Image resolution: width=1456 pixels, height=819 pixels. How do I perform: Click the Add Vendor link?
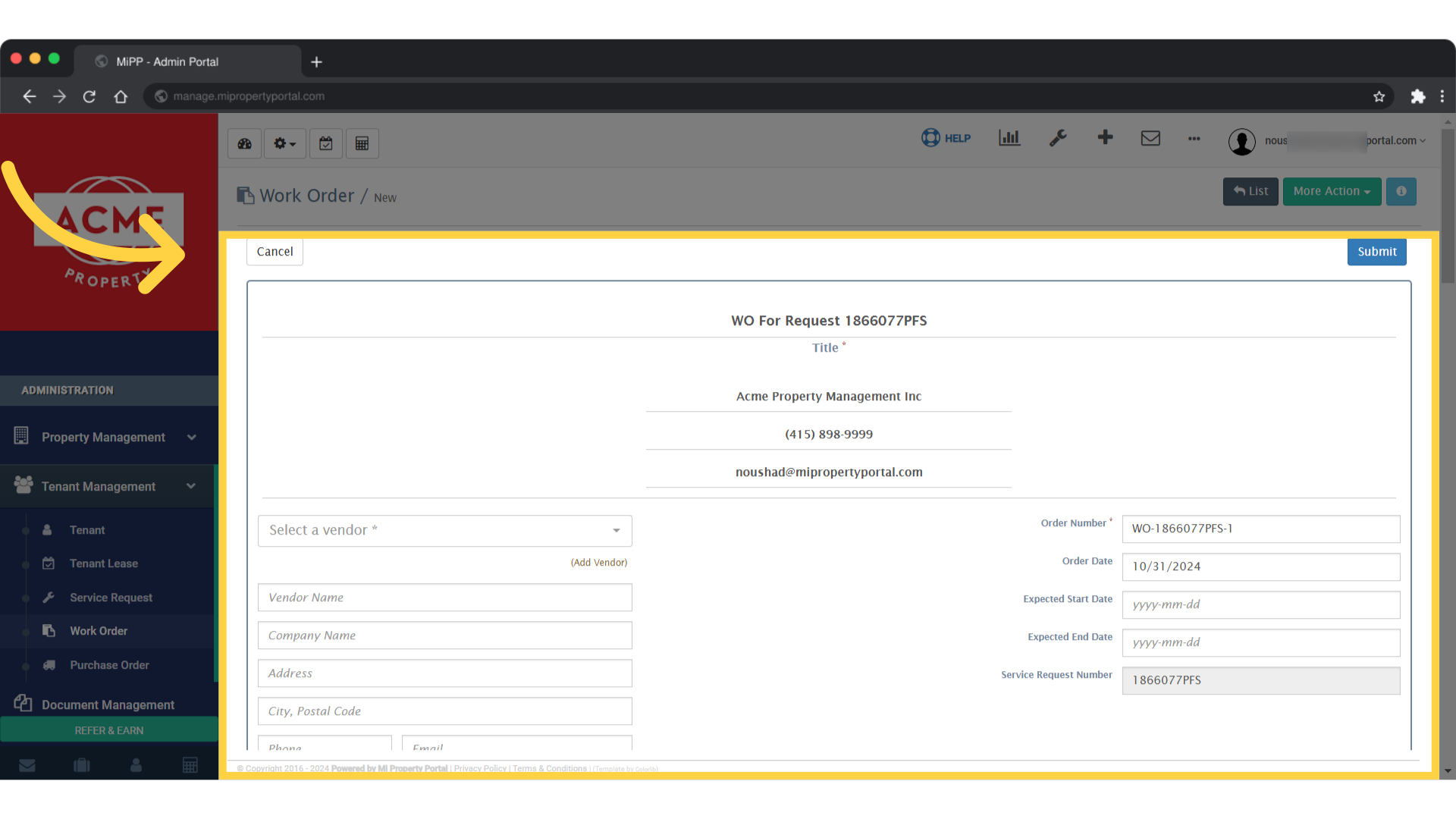click(x=598, y=562)
